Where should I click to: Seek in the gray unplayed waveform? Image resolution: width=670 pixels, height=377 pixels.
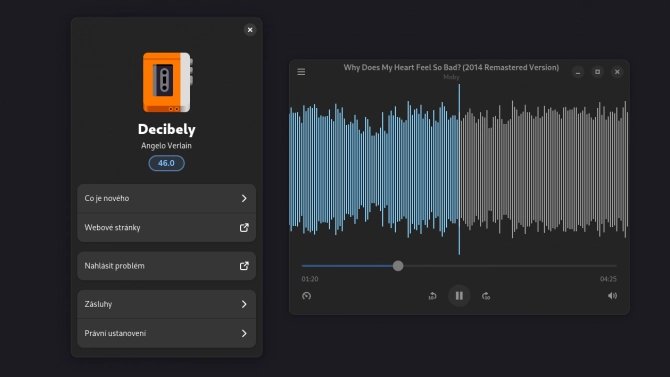pos(544,169)
